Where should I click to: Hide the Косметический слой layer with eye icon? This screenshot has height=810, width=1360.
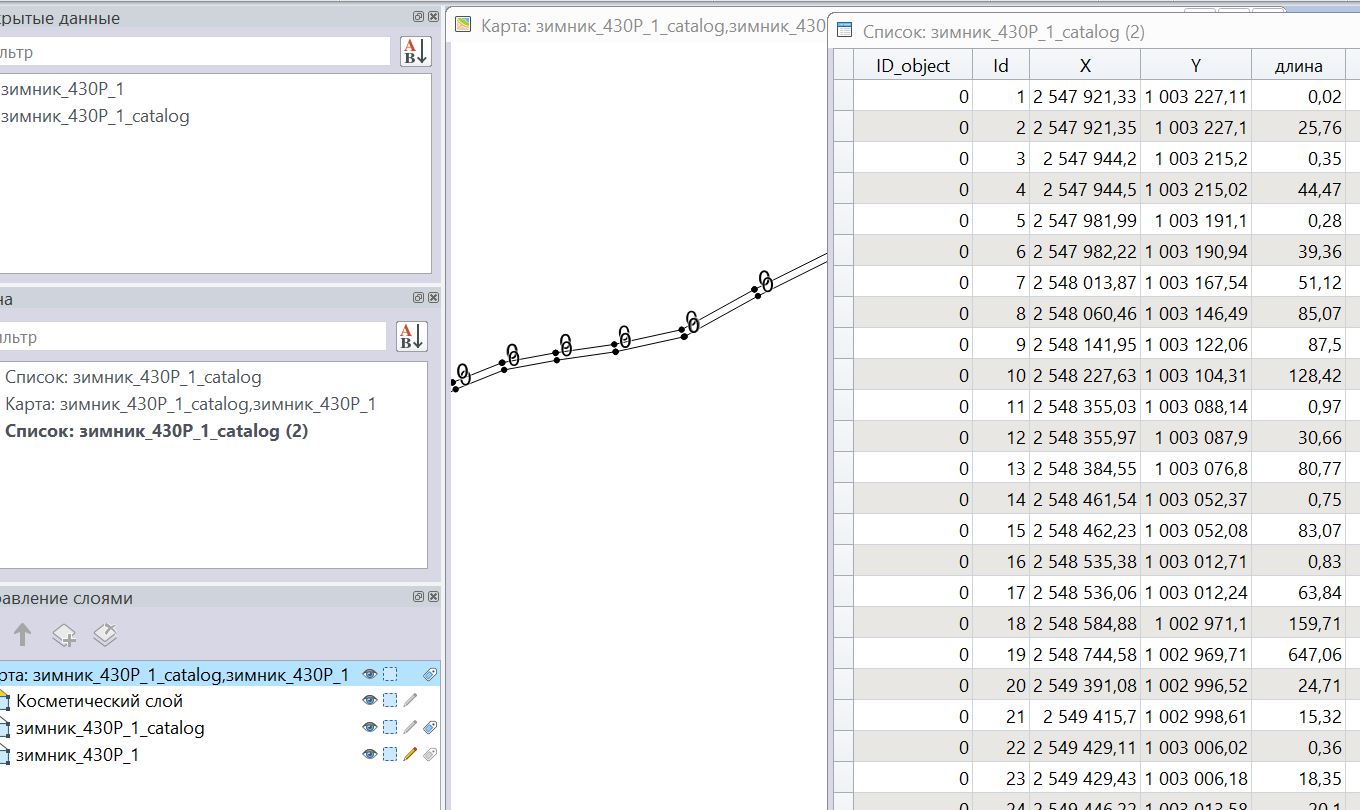click(x=370, y=701)
